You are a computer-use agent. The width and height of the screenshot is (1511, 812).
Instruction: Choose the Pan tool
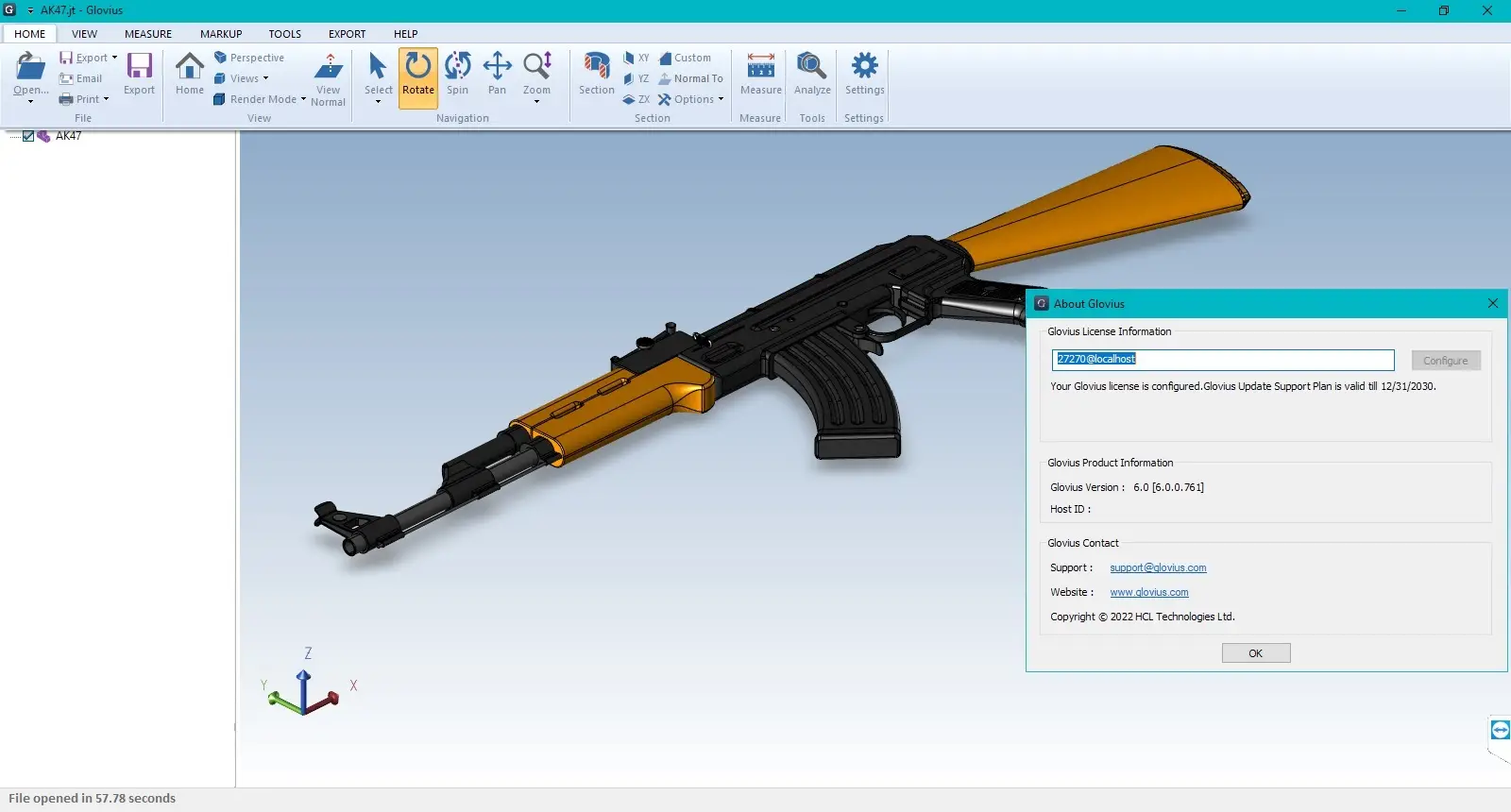497,74
